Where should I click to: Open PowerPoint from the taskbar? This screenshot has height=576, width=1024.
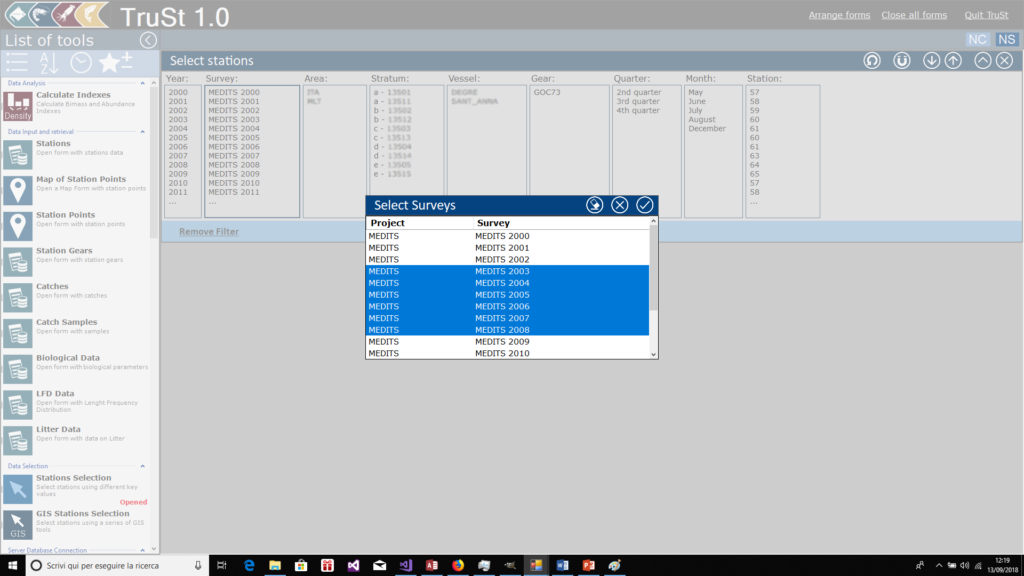coord(588,566)
